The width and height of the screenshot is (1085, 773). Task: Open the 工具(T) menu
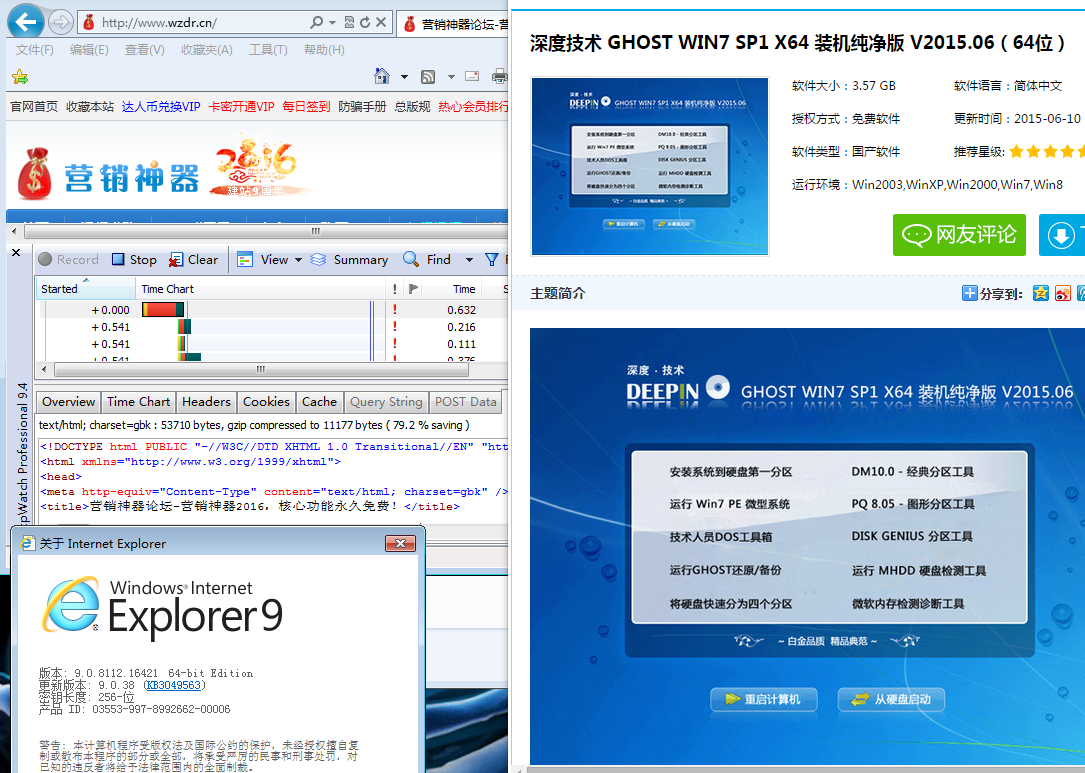[268, 50]
